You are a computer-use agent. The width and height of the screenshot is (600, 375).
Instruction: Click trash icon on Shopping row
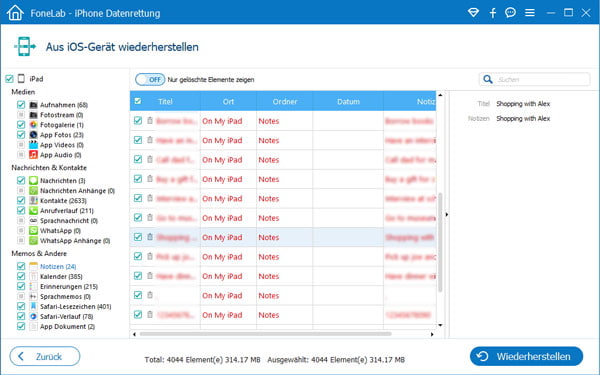(150, 237)
